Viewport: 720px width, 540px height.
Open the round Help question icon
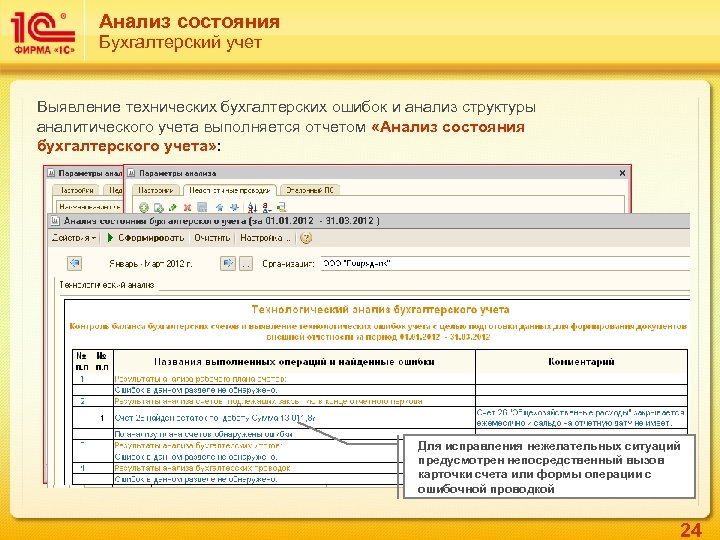[x=306, y=238]
